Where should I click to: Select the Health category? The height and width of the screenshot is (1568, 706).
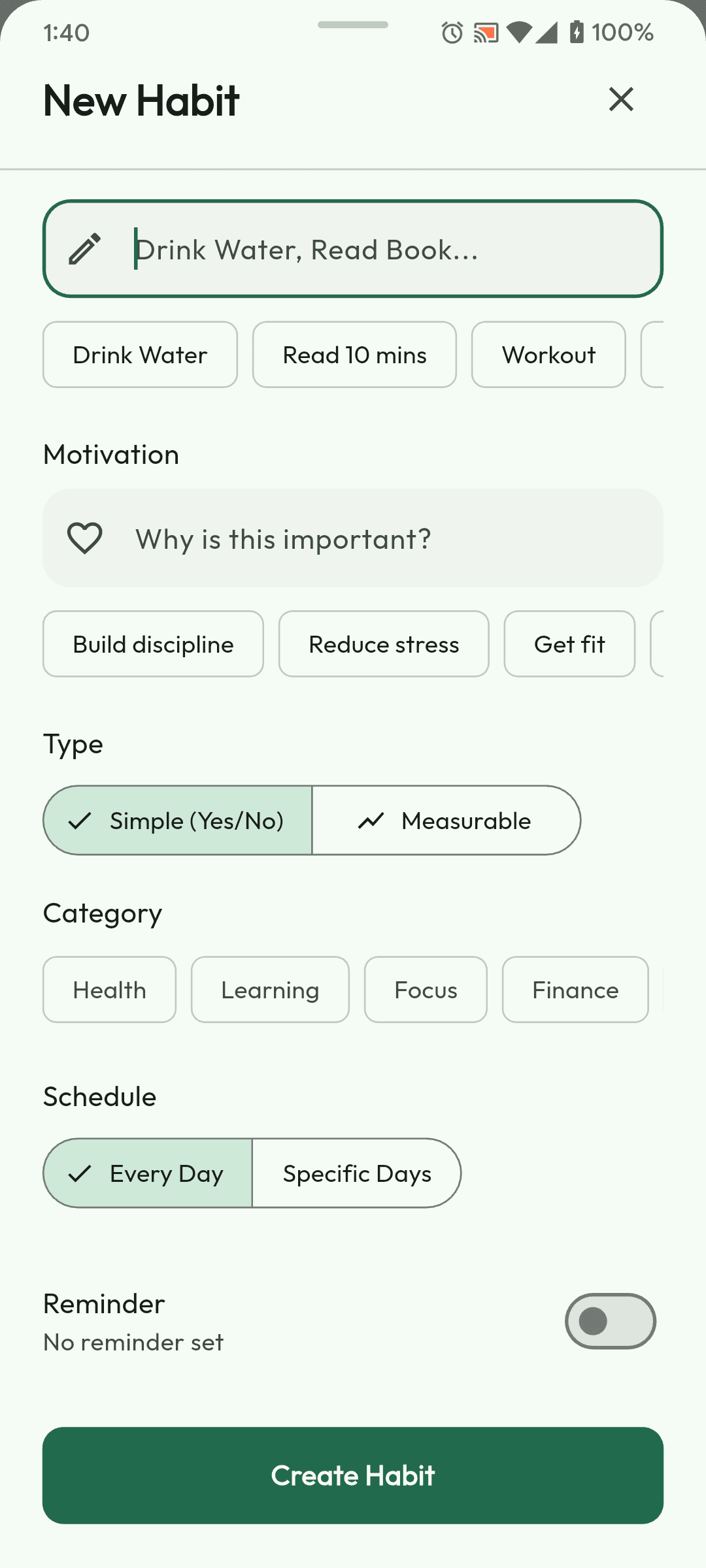(109, 989)
